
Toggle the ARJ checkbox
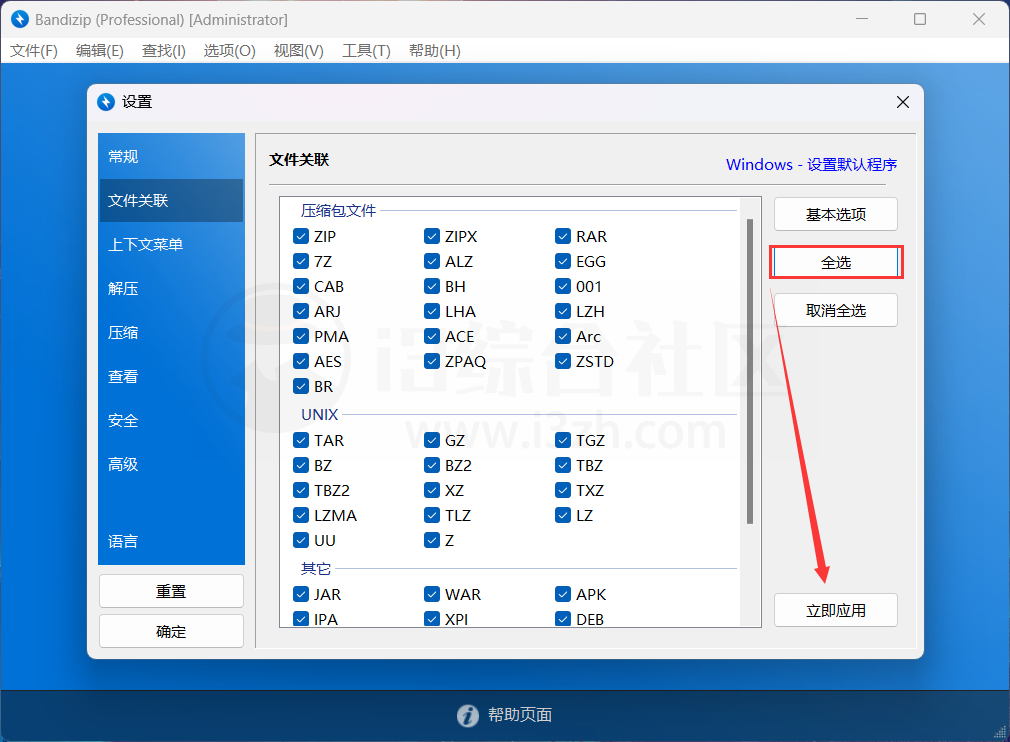pos(301,311)
